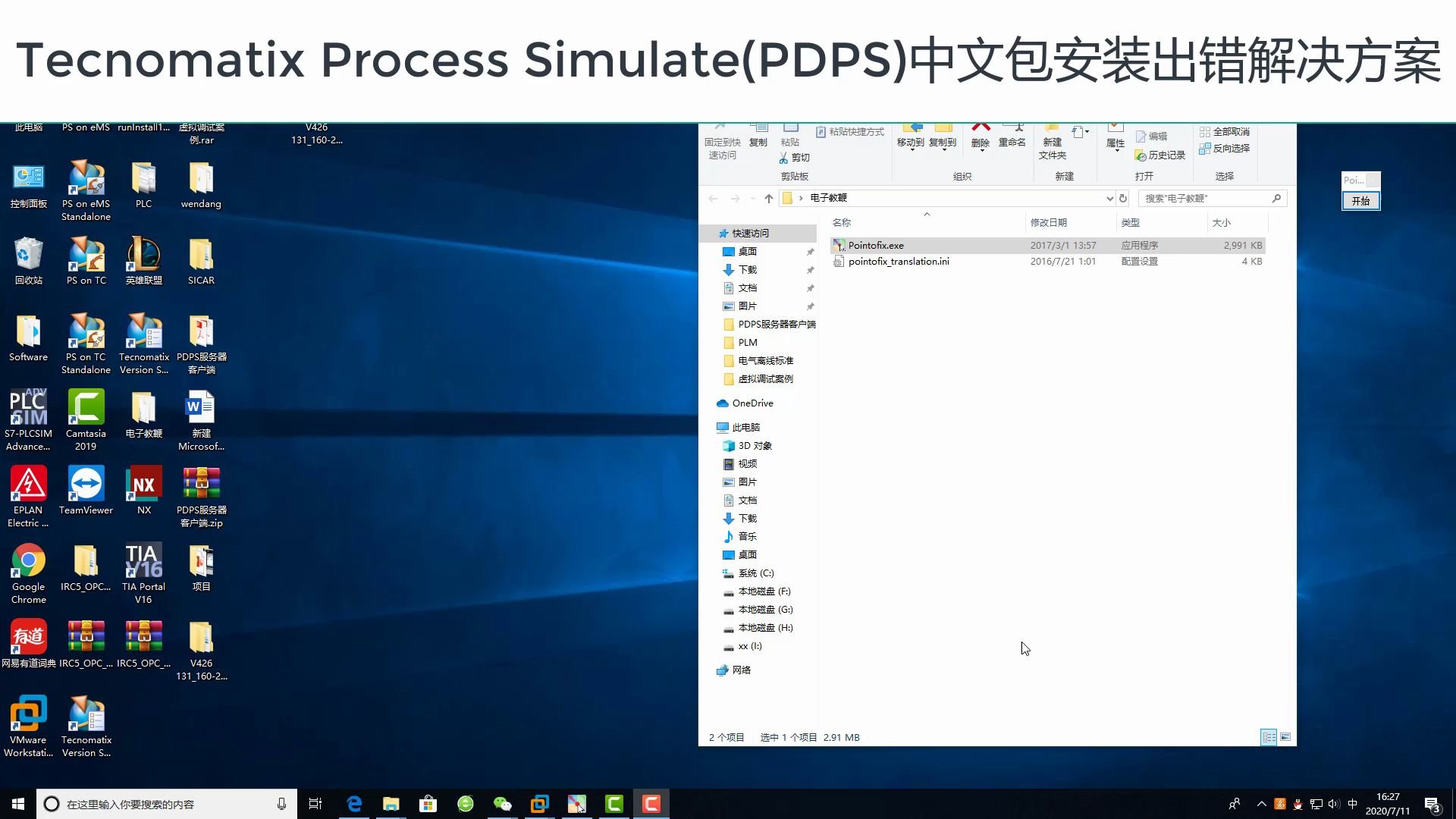Open the new Microsoft Word document icon
The height and width of the screenshot is (819, 1456).
(201, 421)
